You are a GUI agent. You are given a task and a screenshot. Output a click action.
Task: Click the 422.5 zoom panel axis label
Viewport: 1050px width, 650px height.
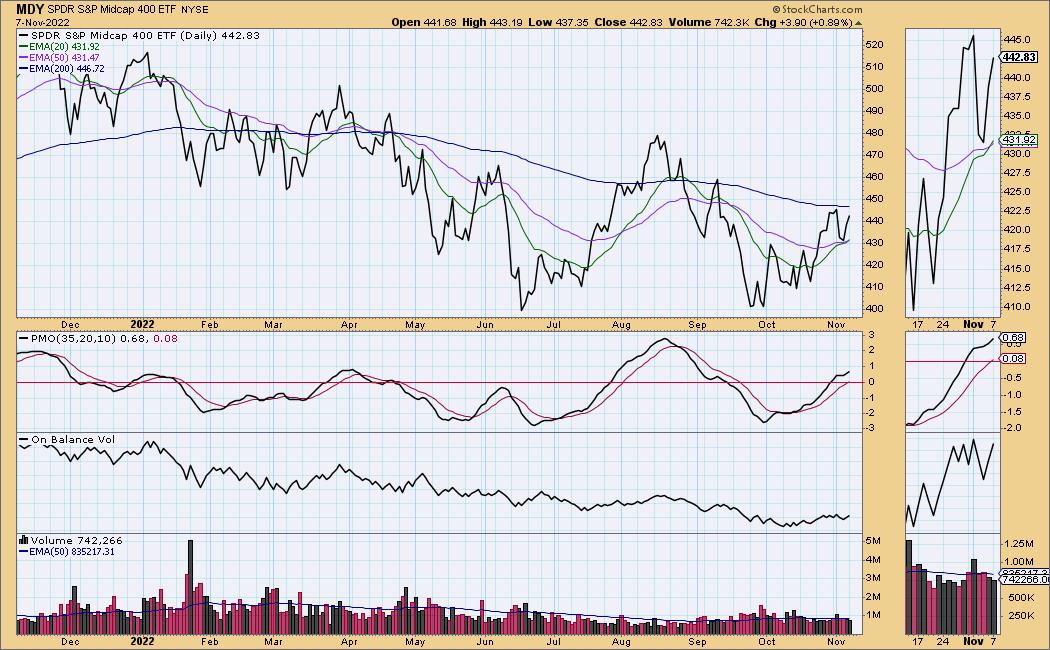coord(1018,210)
